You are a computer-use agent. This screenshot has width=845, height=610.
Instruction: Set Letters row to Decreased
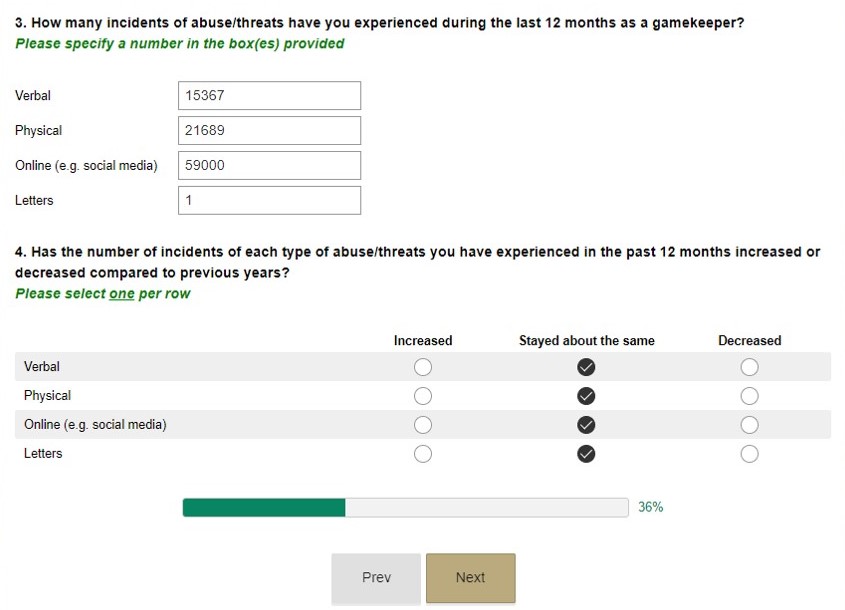tap(750, 454)
